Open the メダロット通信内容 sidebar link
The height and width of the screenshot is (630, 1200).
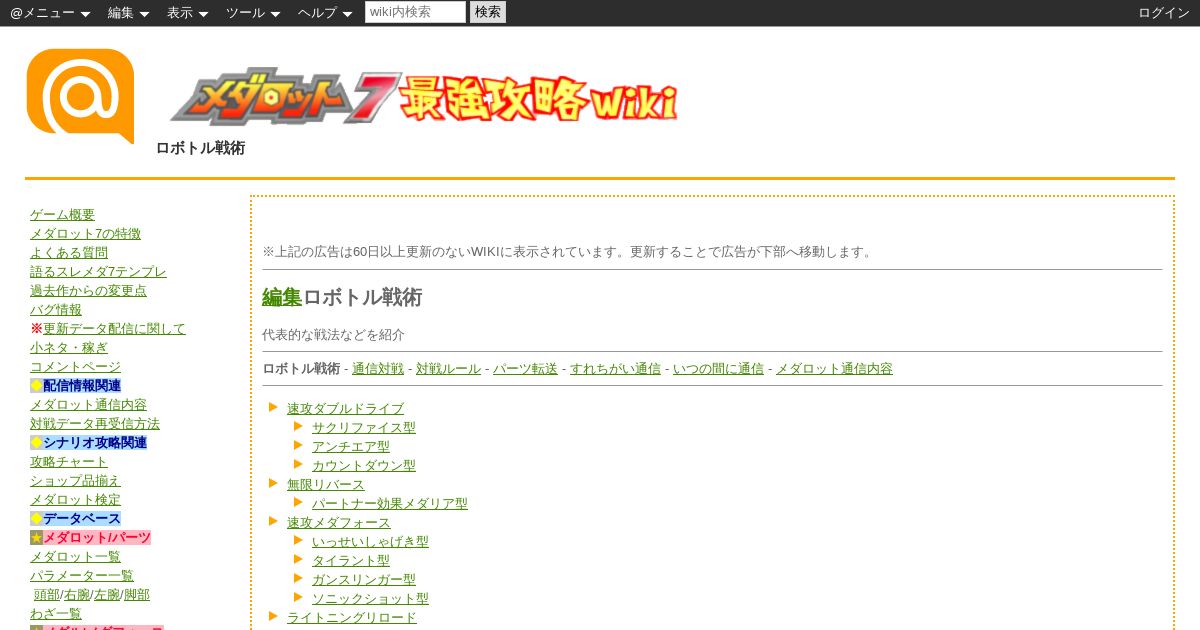tap(88, 405)
